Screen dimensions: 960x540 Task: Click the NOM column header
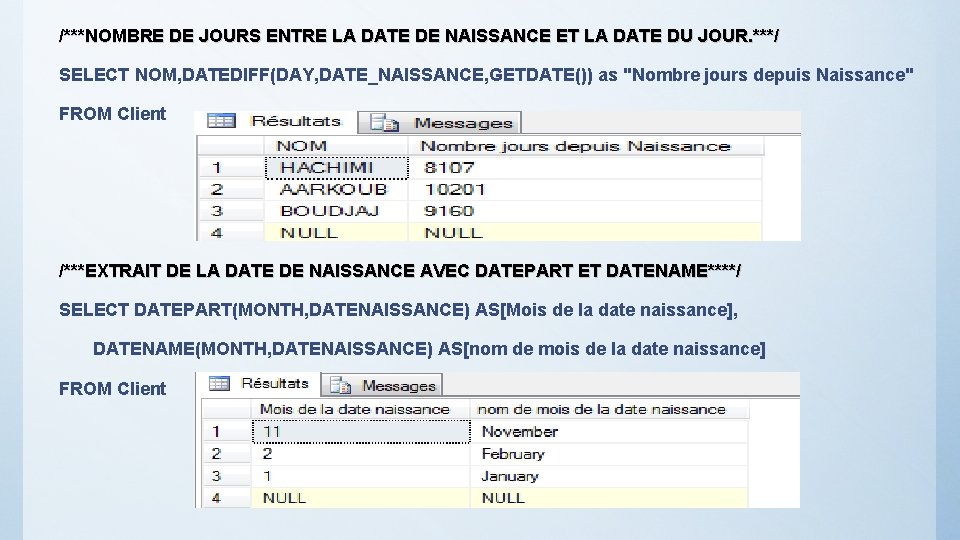(x=336, y=146)
